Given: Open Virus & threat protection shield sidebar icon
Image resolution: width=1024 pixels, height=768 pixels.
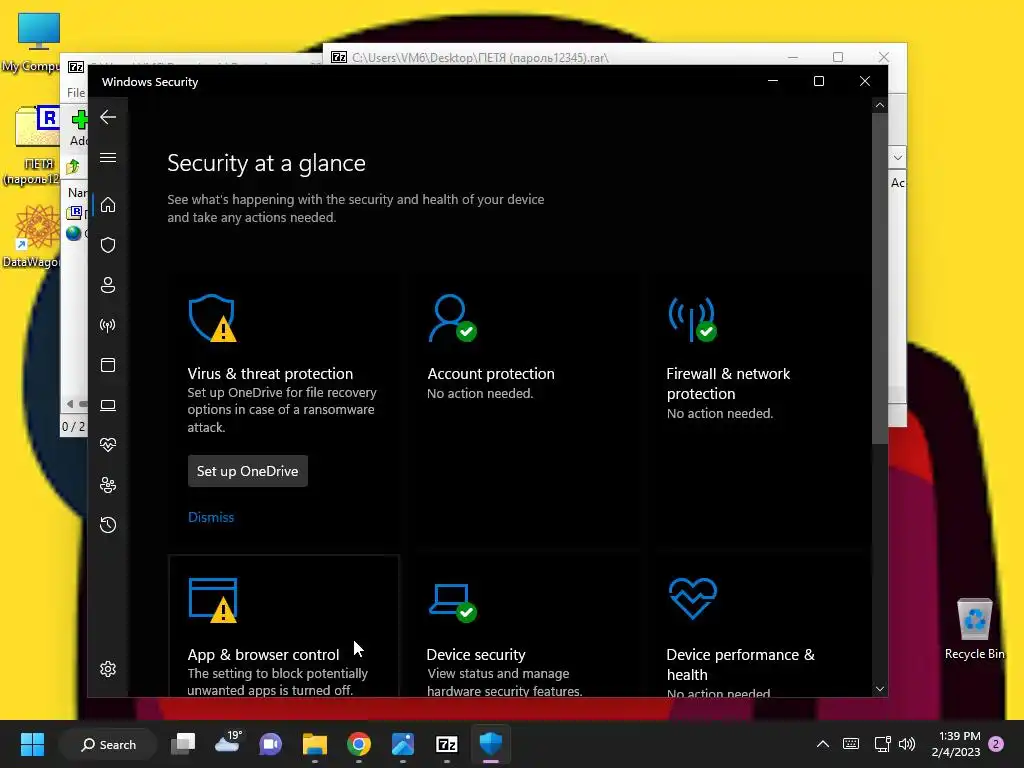Looking at the screenshot, I should tap(108, 245).
